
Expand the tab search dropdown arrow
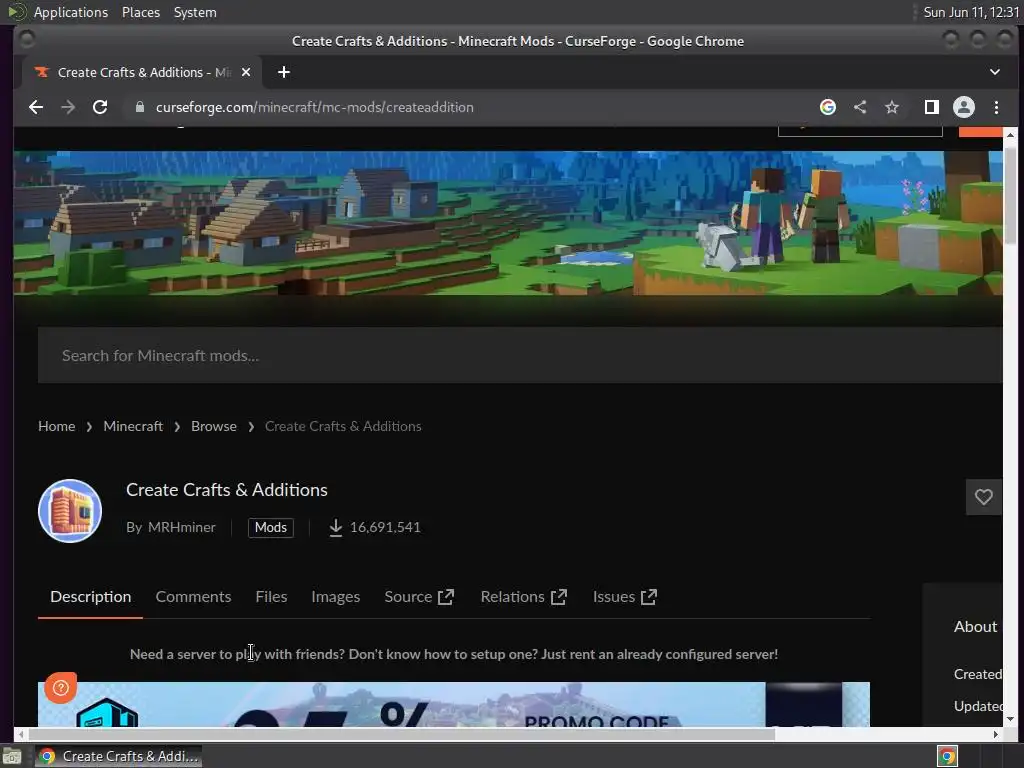coord(994,72)
